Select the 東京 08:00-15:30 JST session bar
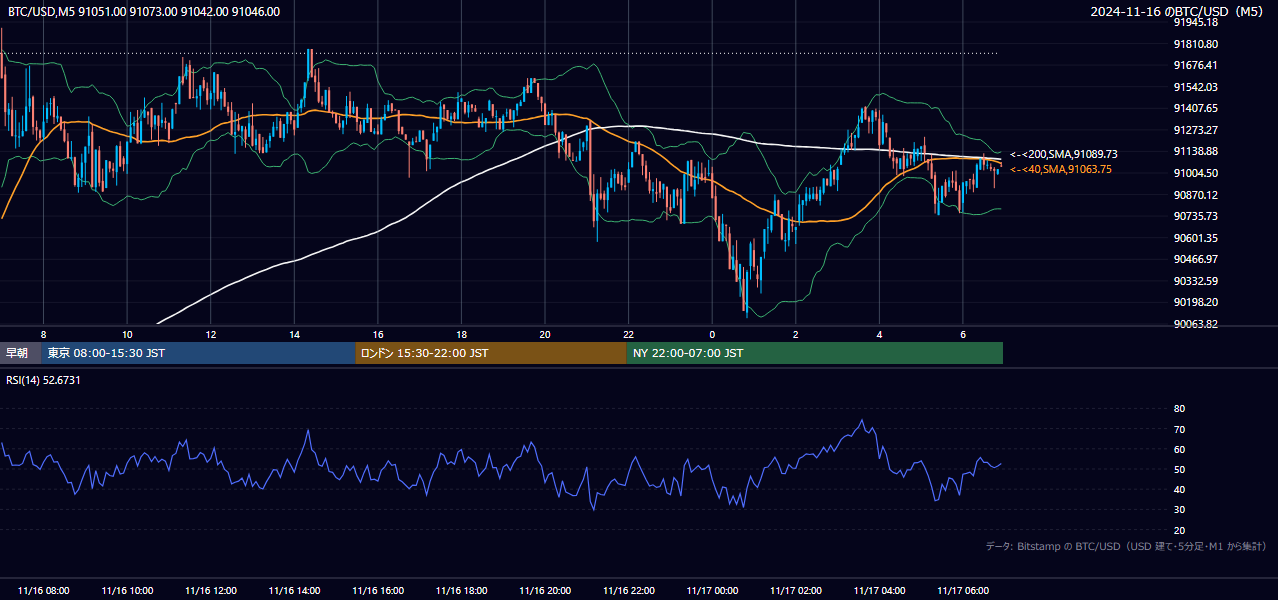 [x=199, y=353]
